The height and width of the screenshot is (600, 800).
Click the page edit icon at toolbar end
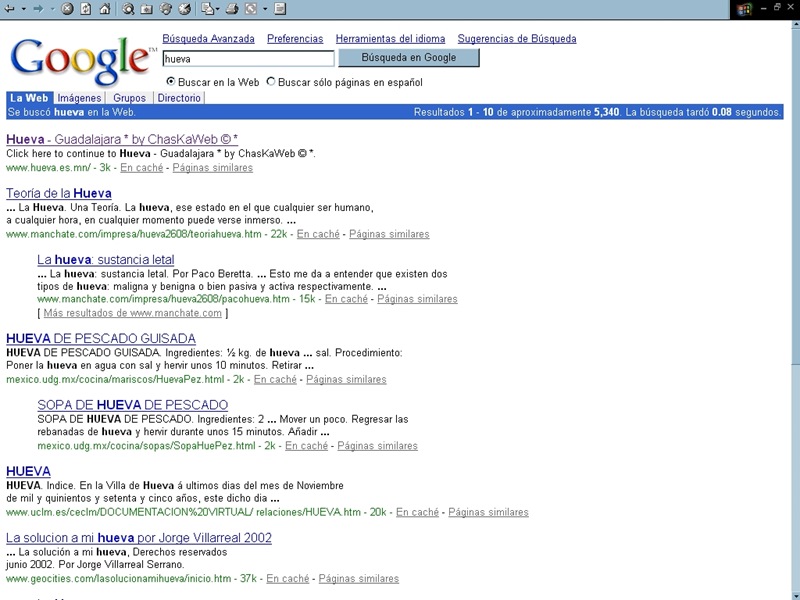pyautogui.click(x=280, y=9)
